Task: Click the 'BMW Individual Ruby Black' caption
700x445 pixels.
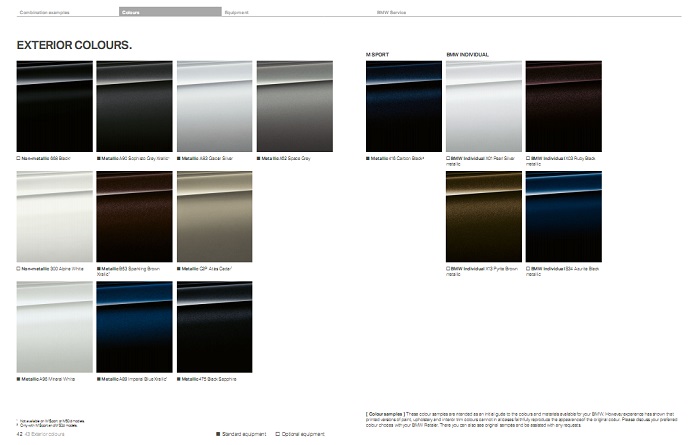Action: click(561, 161)
